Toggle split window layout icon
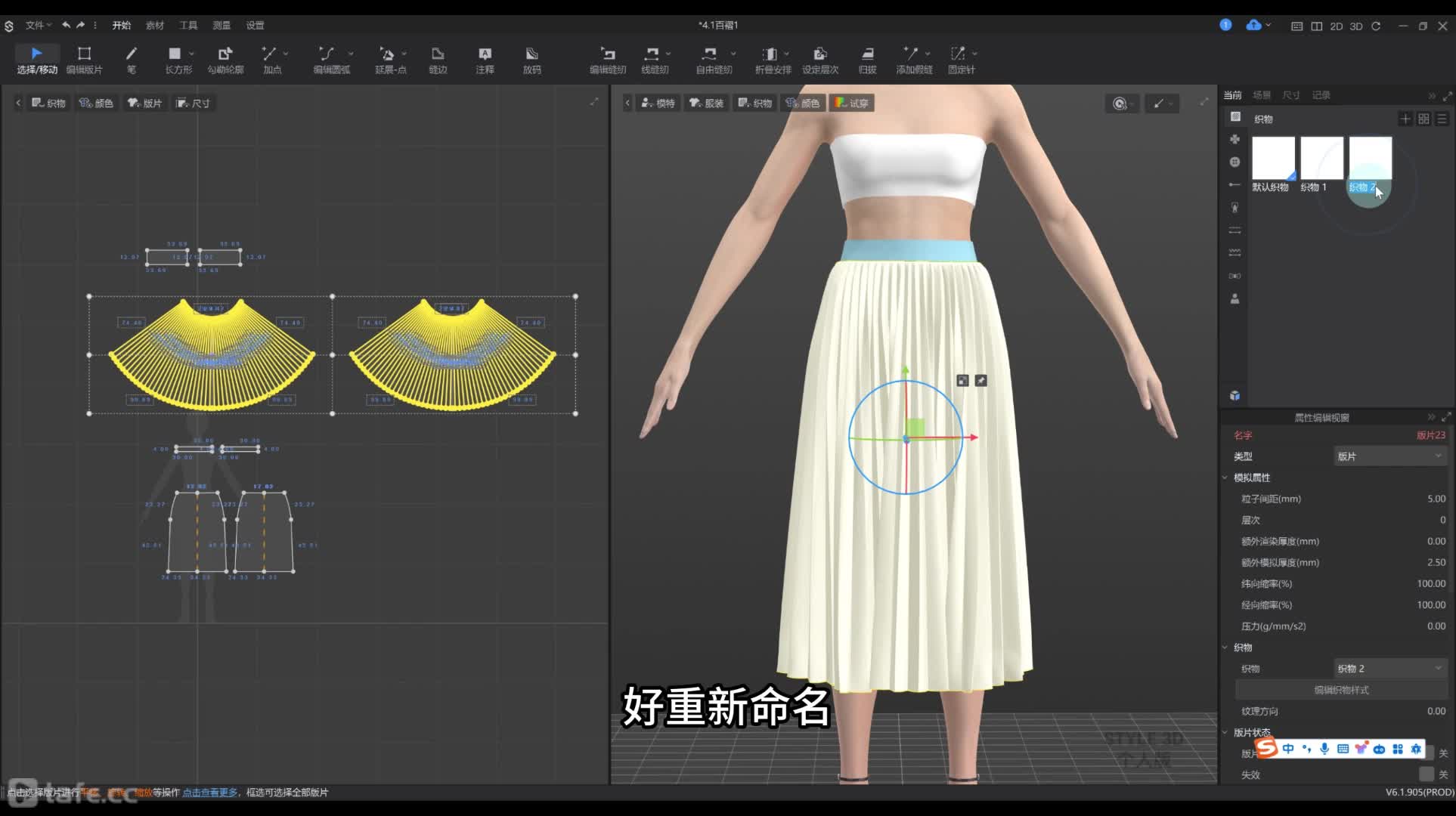 pyautogui.click(x=1317, y=26)
